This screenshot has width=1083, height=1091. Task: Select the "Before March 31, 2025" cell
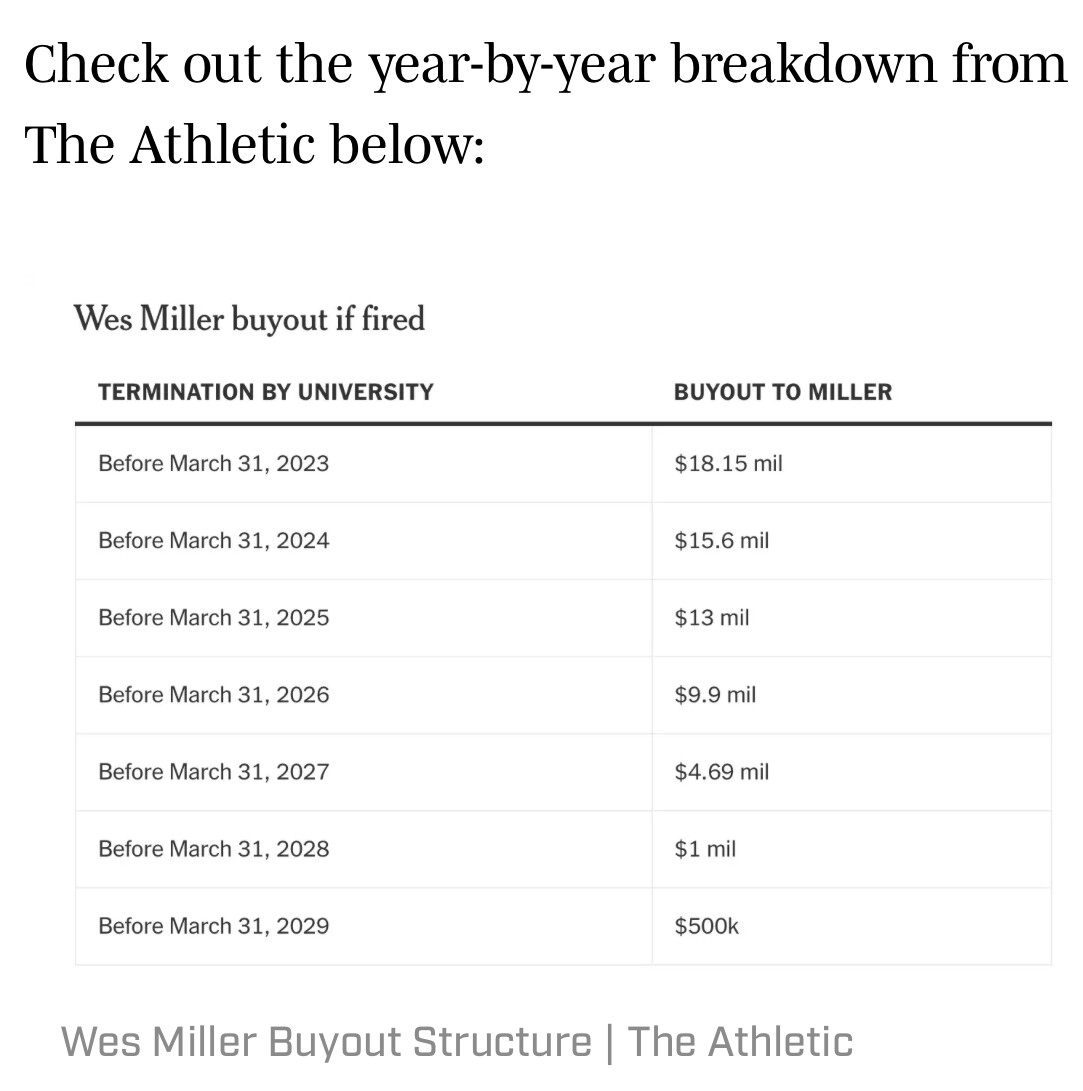(x=213, y=617)
